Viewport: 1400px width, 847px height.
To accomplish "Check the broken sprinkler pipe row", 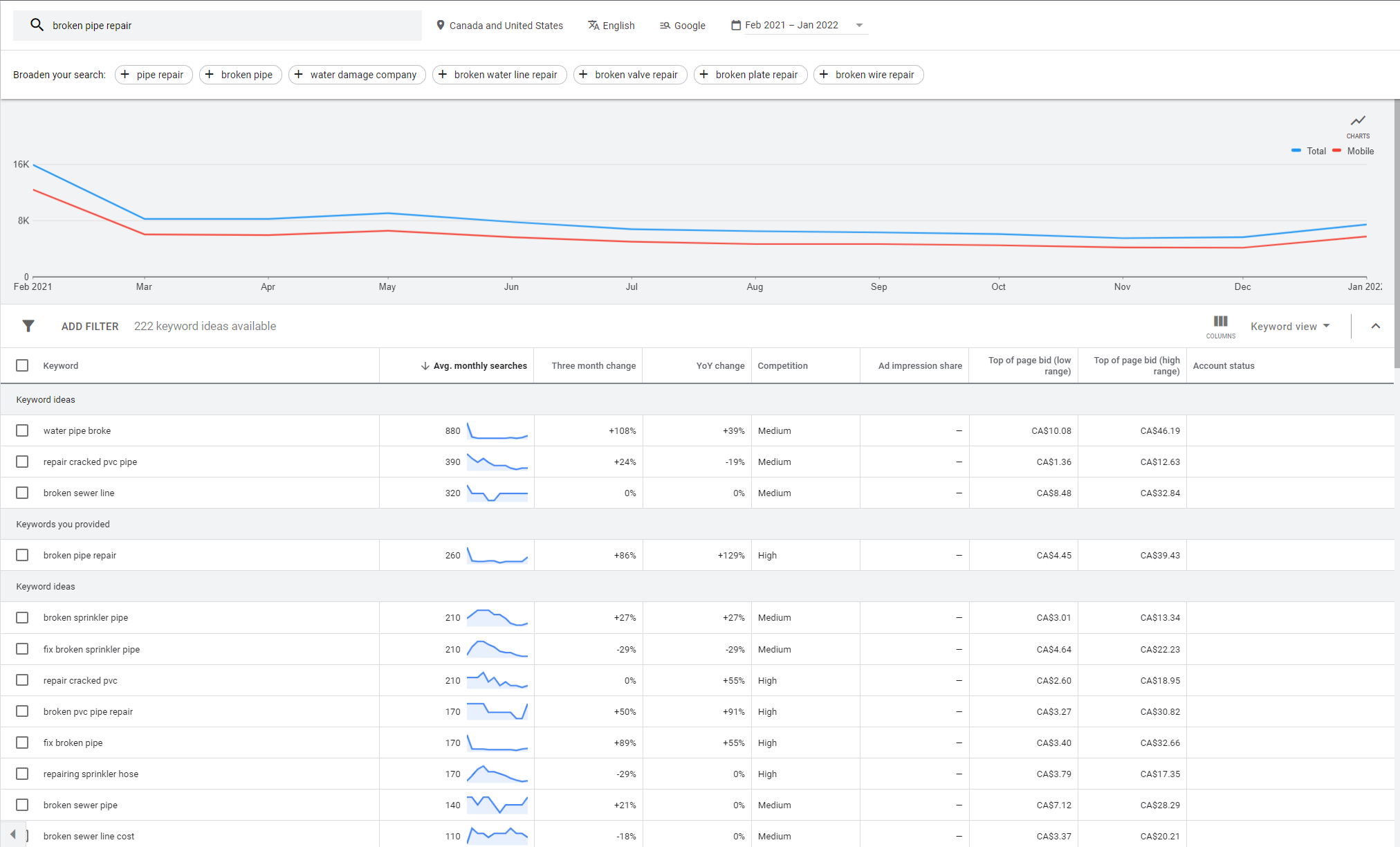I will (22, 617).
